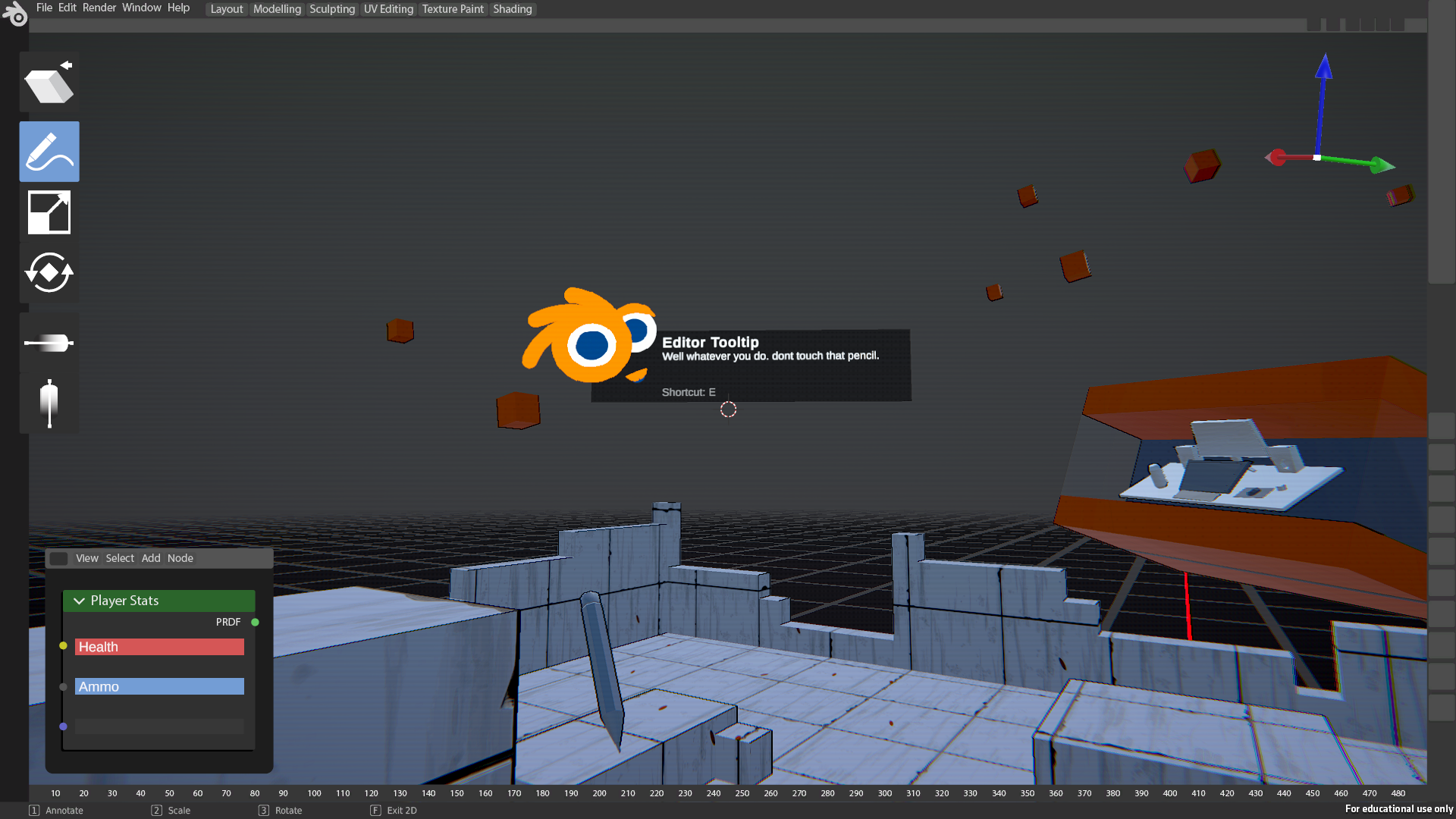Image resolution: width=1456 pixels, height=819 pixels.
Task: Click the purple socket beside the empty field
Action: point(63,726)
